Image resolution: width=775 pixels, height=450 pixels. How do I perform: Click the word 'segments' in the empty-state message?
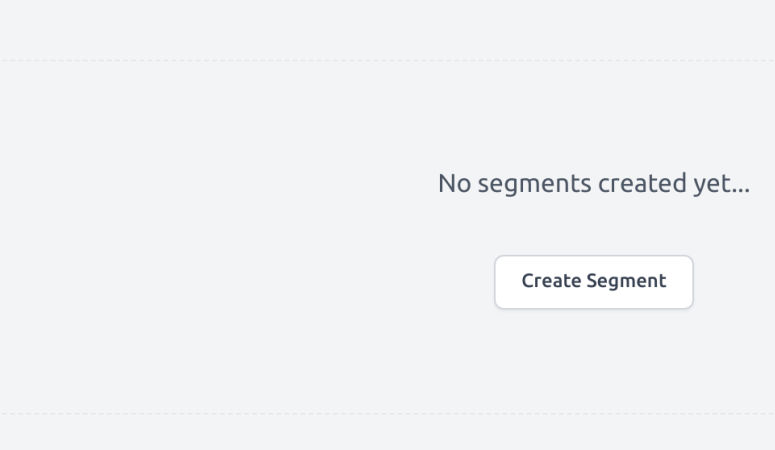point(534,185)
